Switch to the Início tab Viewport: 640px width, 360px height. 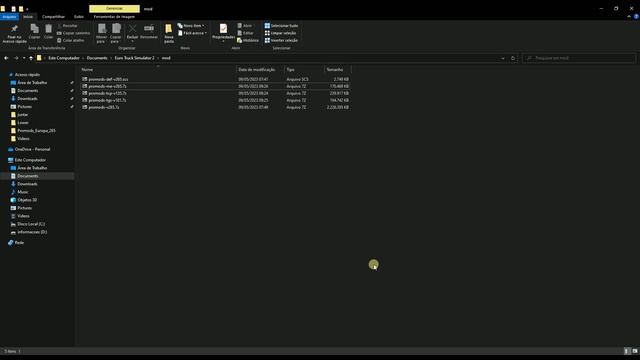coord(28,17)
